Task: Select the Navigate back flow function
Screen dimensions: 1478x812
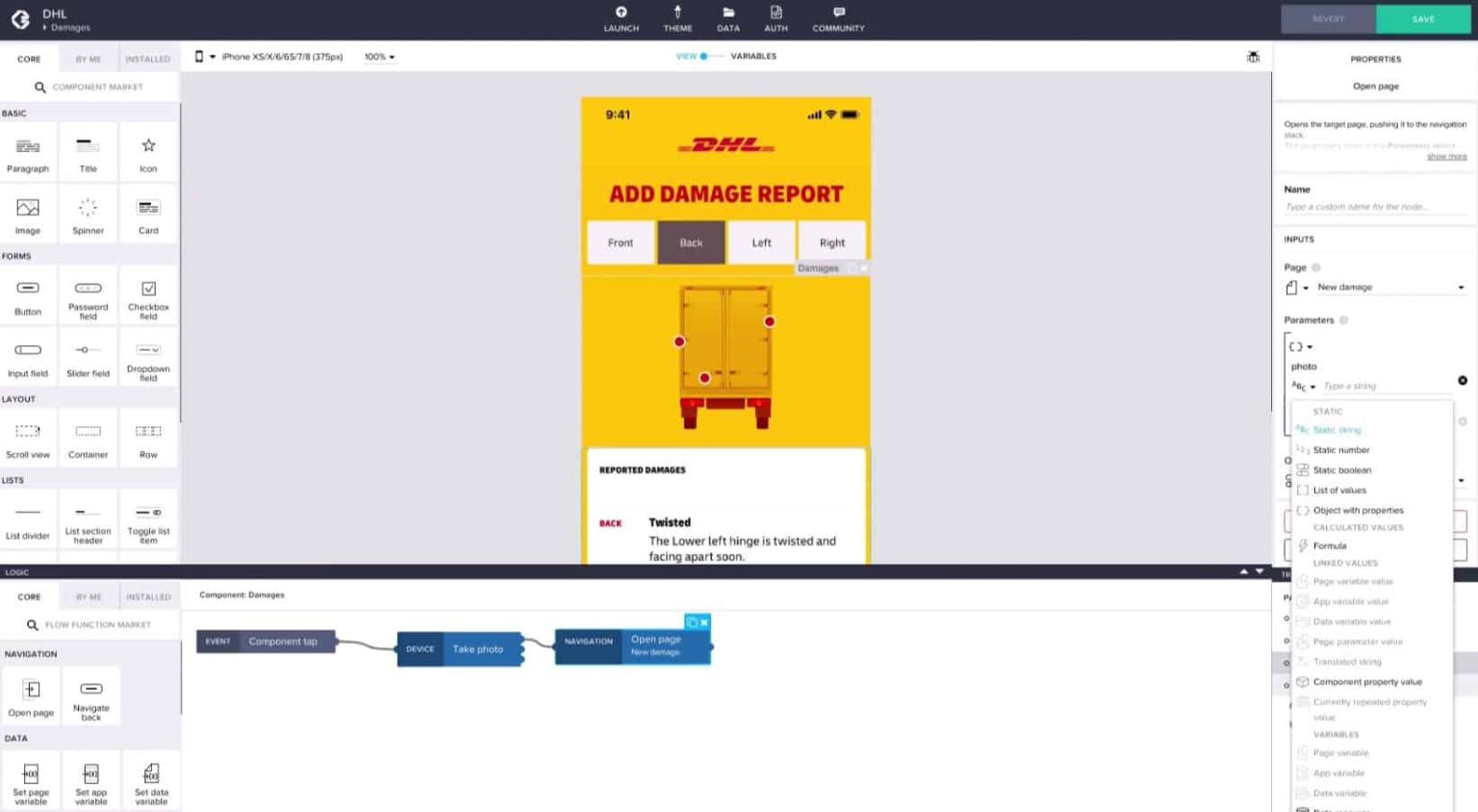Action: (91, 697)
